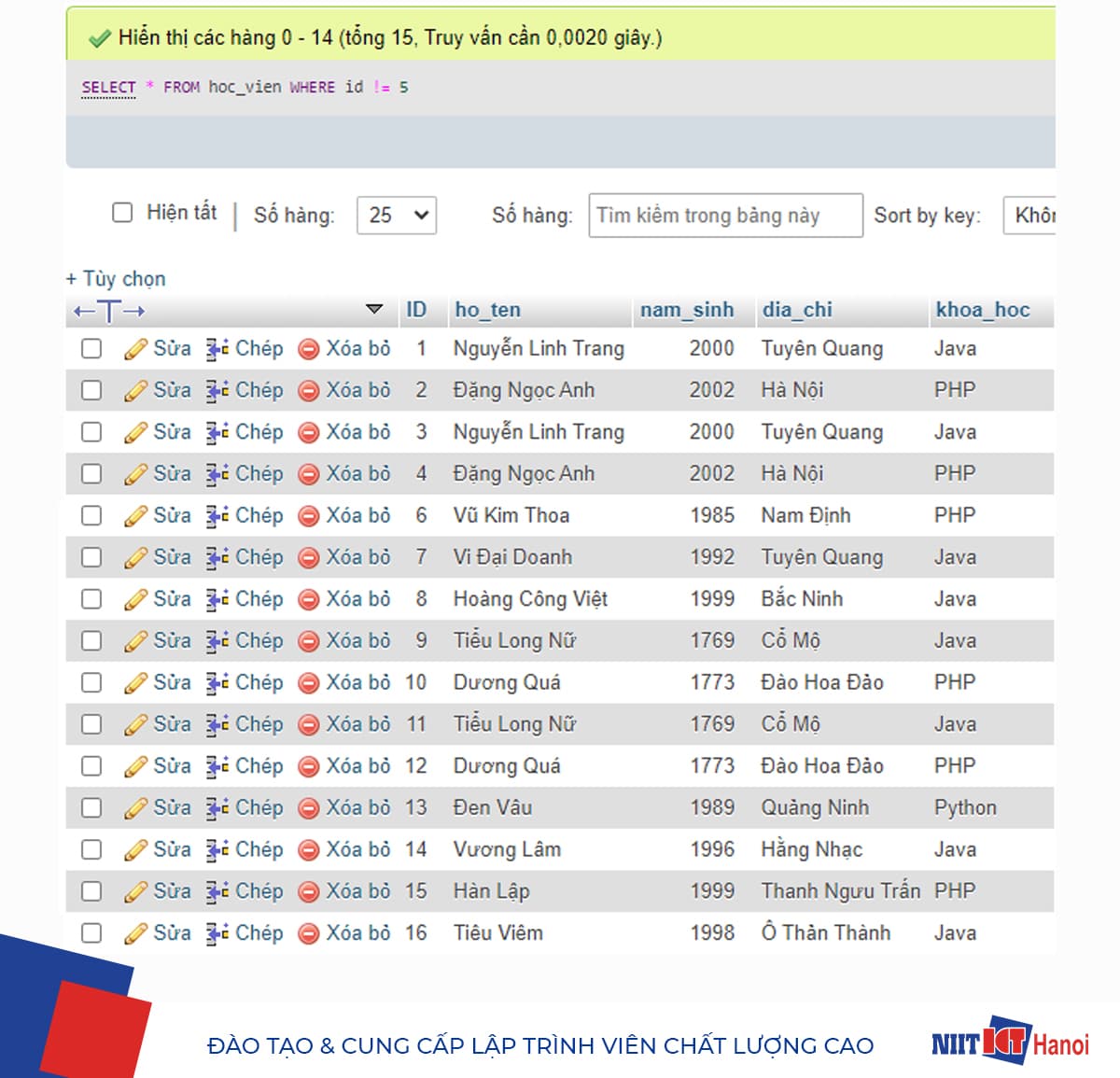Click the red delete icon for Hàn Lập row

tap(308, 892)
